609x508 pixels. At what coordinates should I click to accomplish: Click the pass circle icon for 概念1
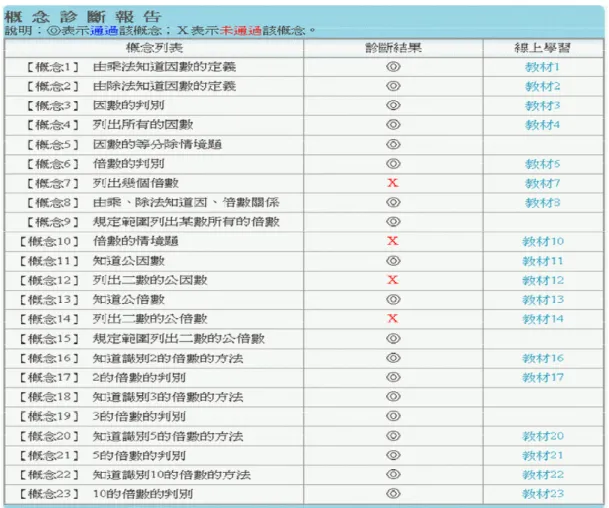pyautogui.click(x=393, y=67)
